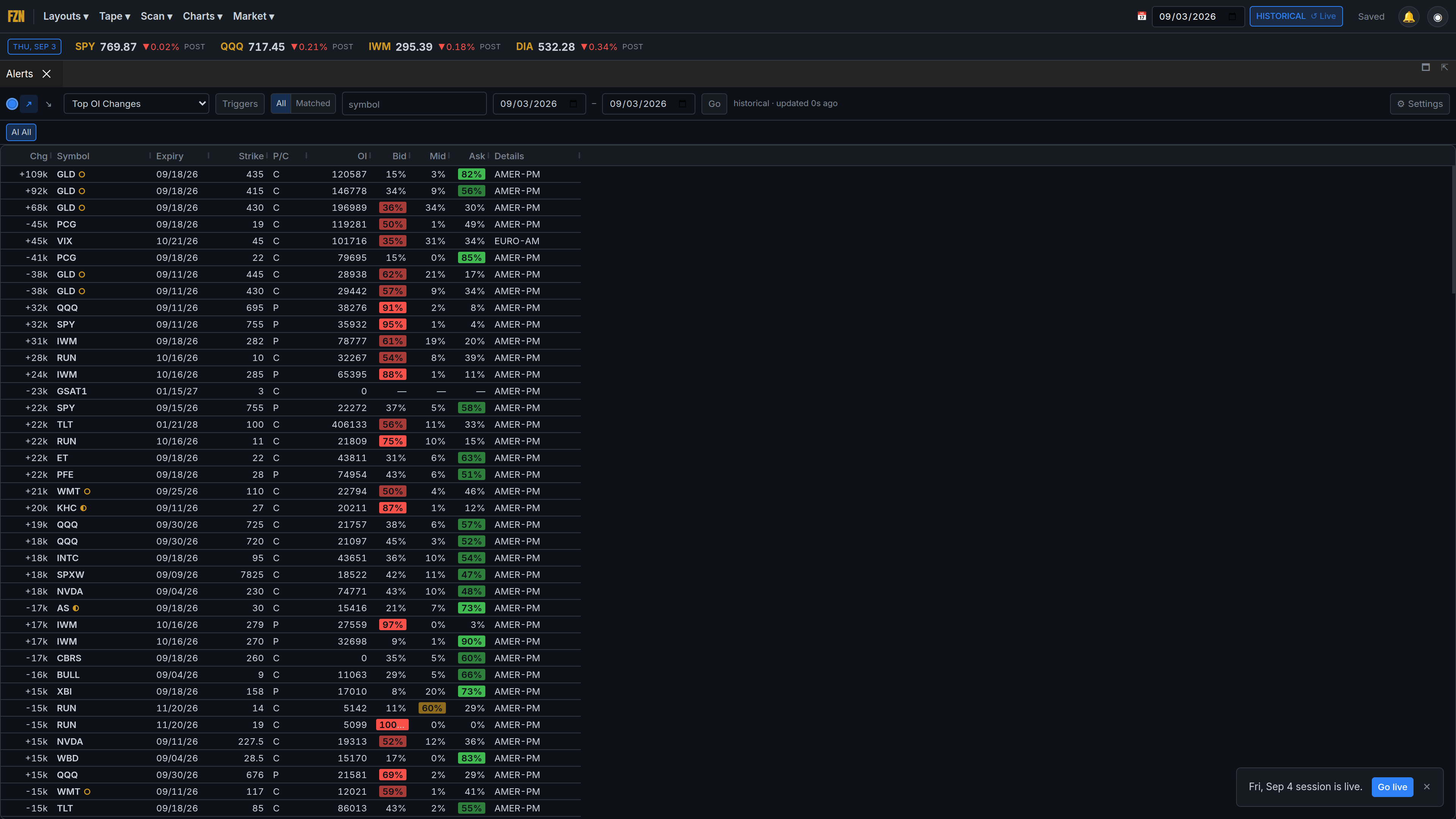
Task: Click the Triggers button
Action: pos(240,104)
